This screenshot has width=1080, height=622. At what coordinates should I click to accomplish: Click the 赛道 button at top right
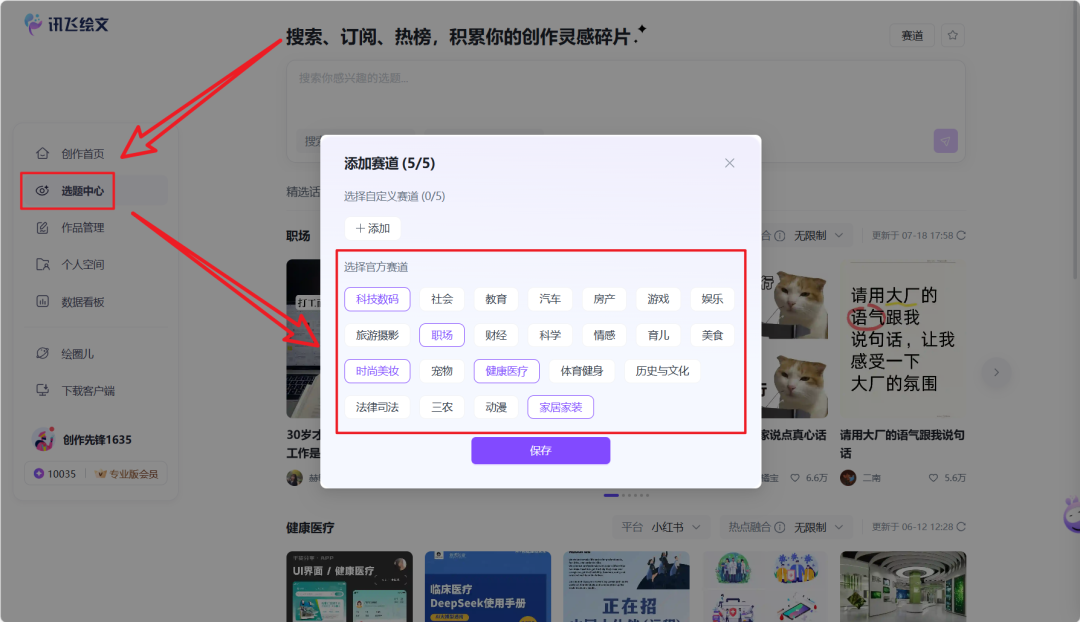point(912,35)
